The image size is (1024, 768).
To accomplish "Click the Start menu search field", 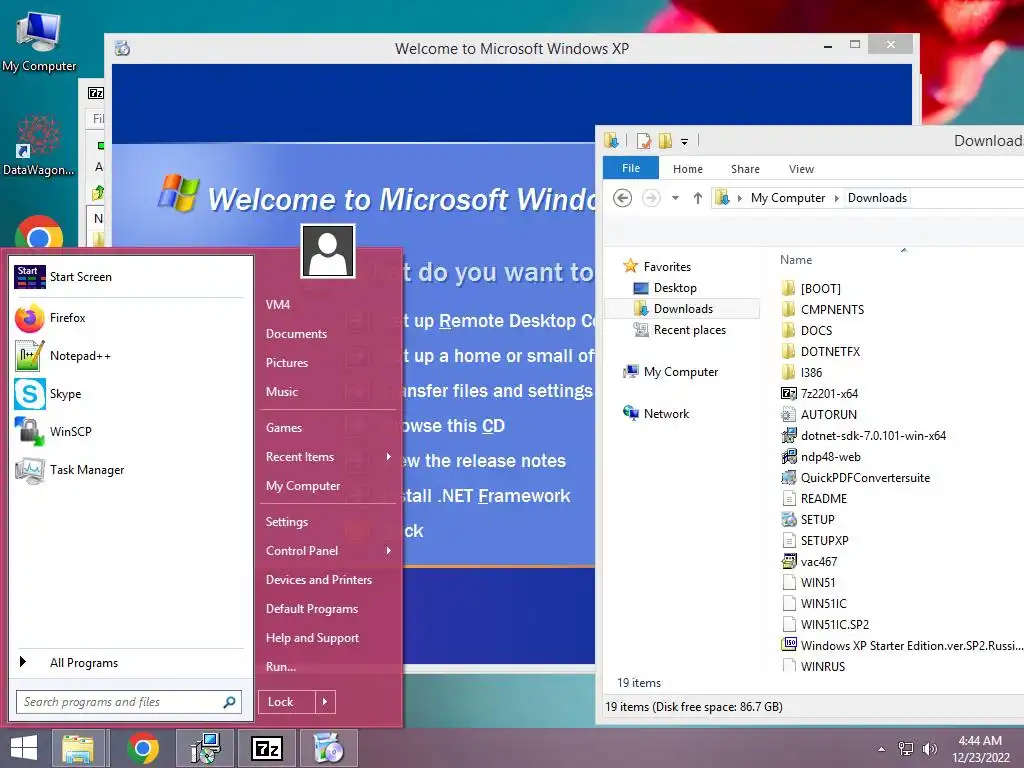I will pyautogui.click(x=119, y=702).
